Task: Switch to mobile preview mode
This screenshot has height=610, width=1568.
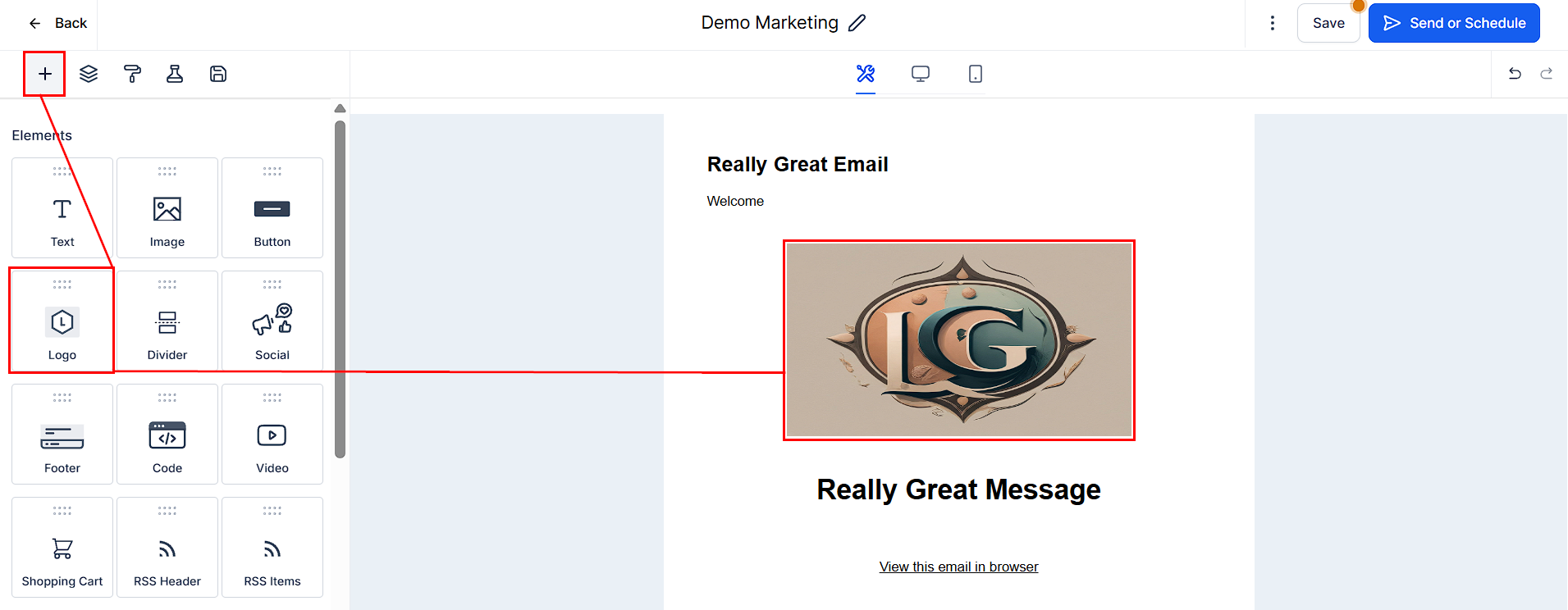Action: pos(975,74)
